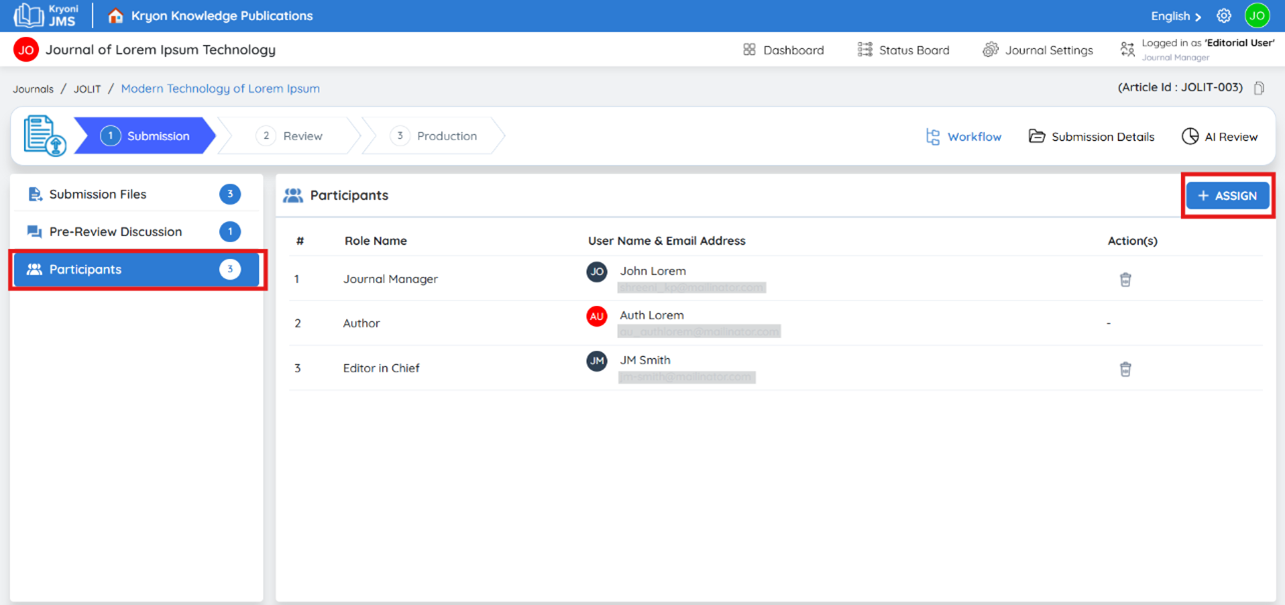1285x605 pixels.
Task: Click the article document icon beside workflow steps
Action: [x=44, y=136]
